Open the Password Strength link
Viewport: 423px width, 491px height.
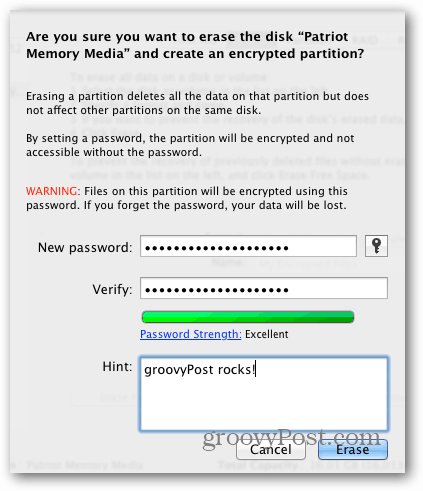click(x=191, y=334)
